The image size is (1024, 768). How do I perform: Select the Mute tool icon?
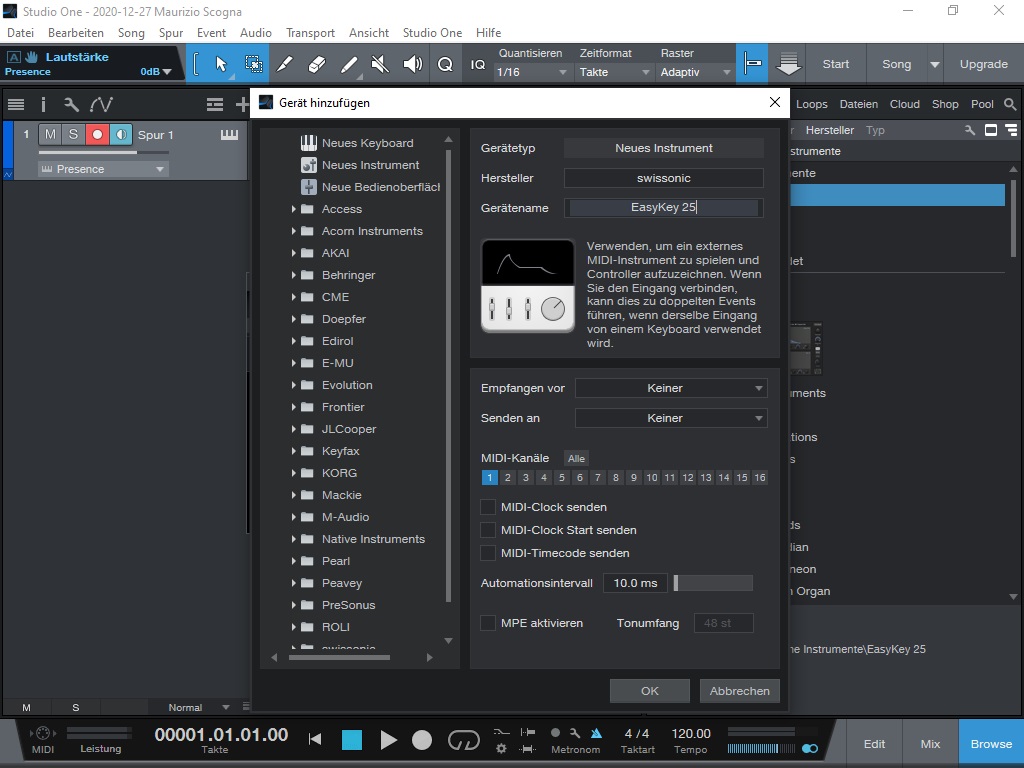click(x=380, y=64)
